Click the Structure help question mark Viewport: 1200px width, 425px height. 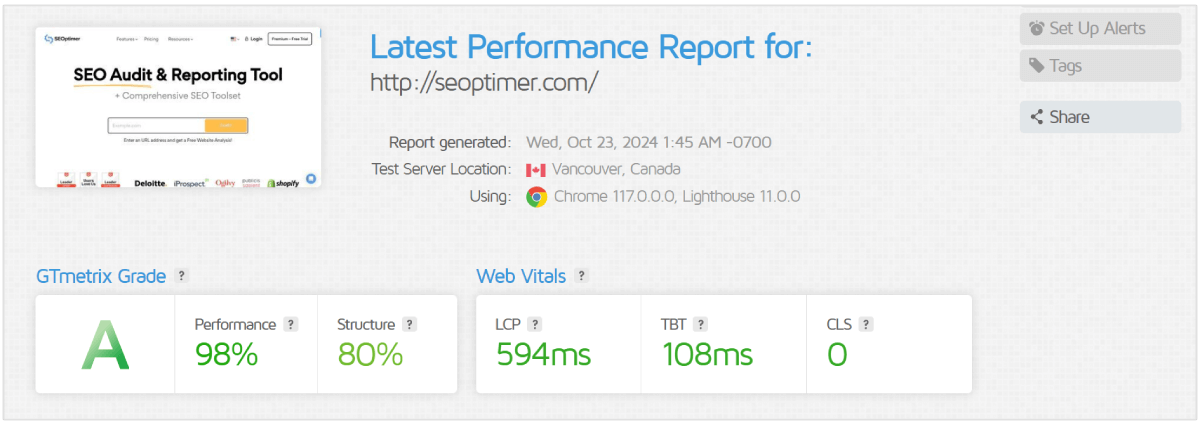coord(410,324)
